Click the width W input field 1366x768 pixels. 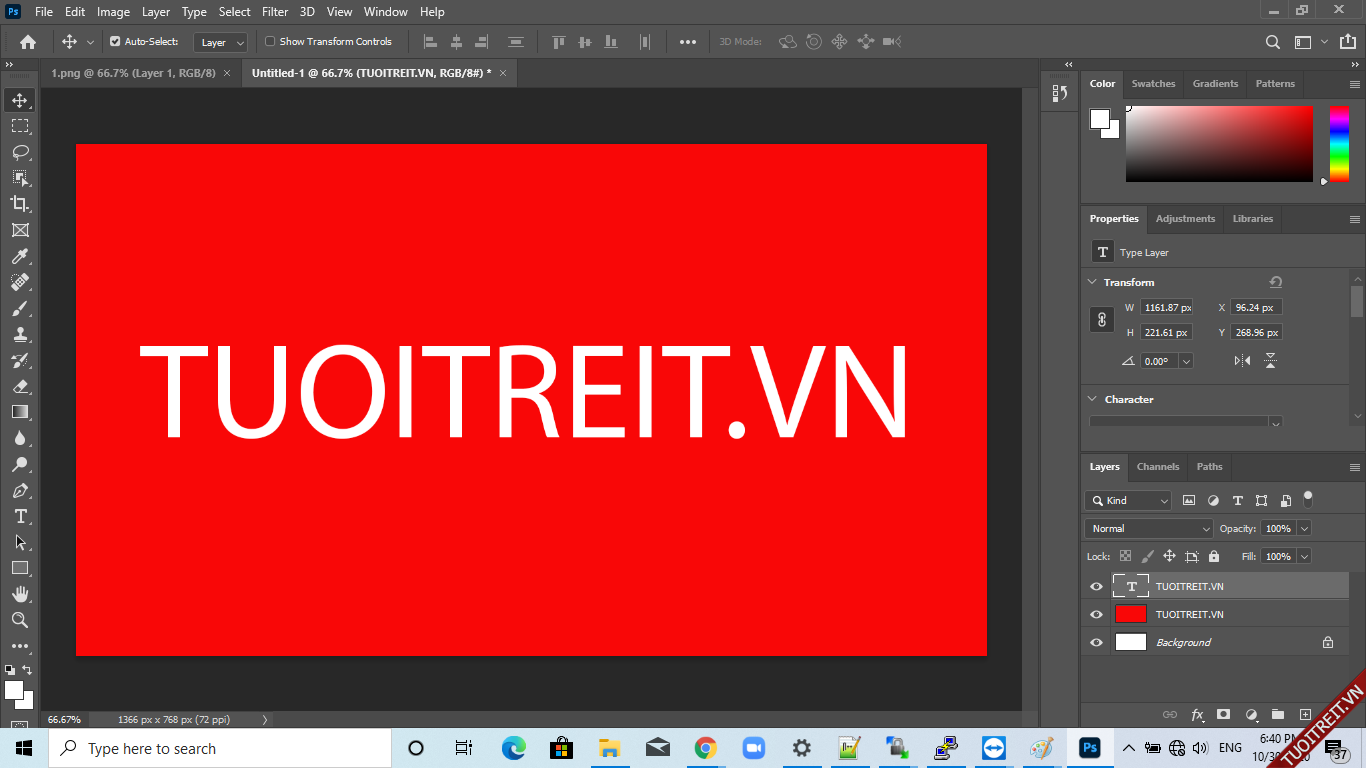coord(1167,308)
